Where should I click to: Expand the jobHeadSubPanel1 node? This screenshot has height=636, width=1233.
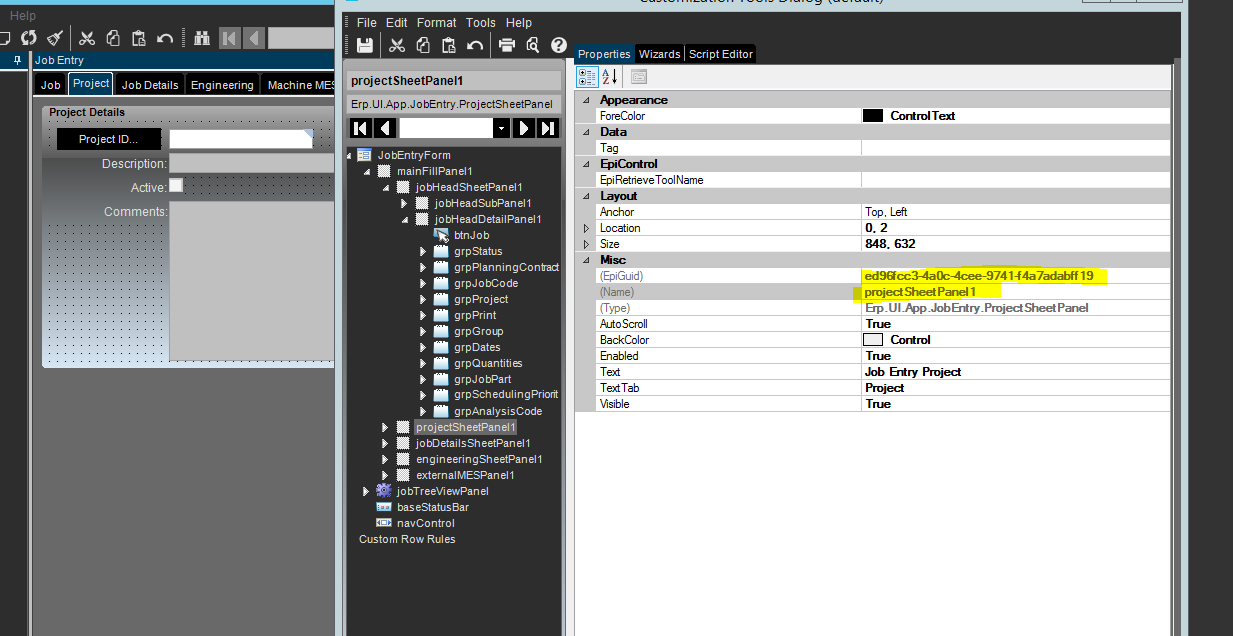tap(404, 204)
